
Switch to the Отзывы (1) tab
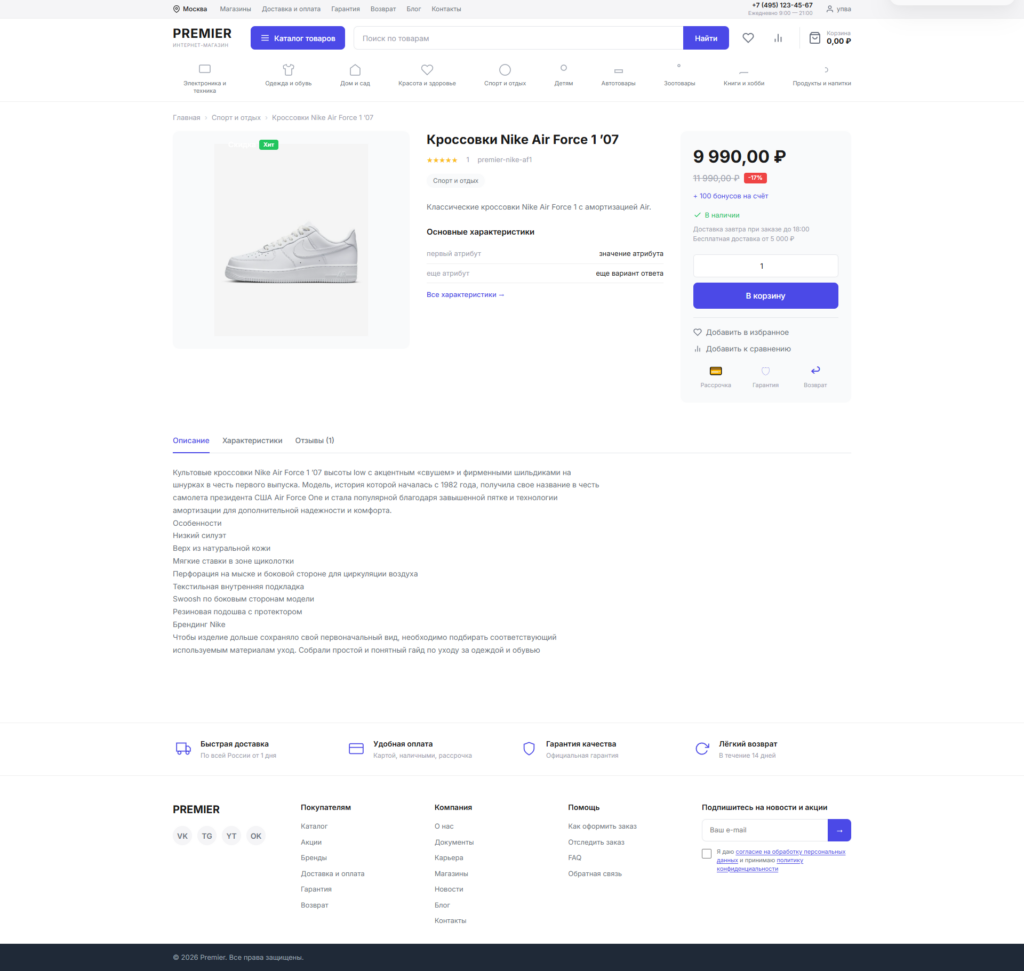click(x=315, y=441)
